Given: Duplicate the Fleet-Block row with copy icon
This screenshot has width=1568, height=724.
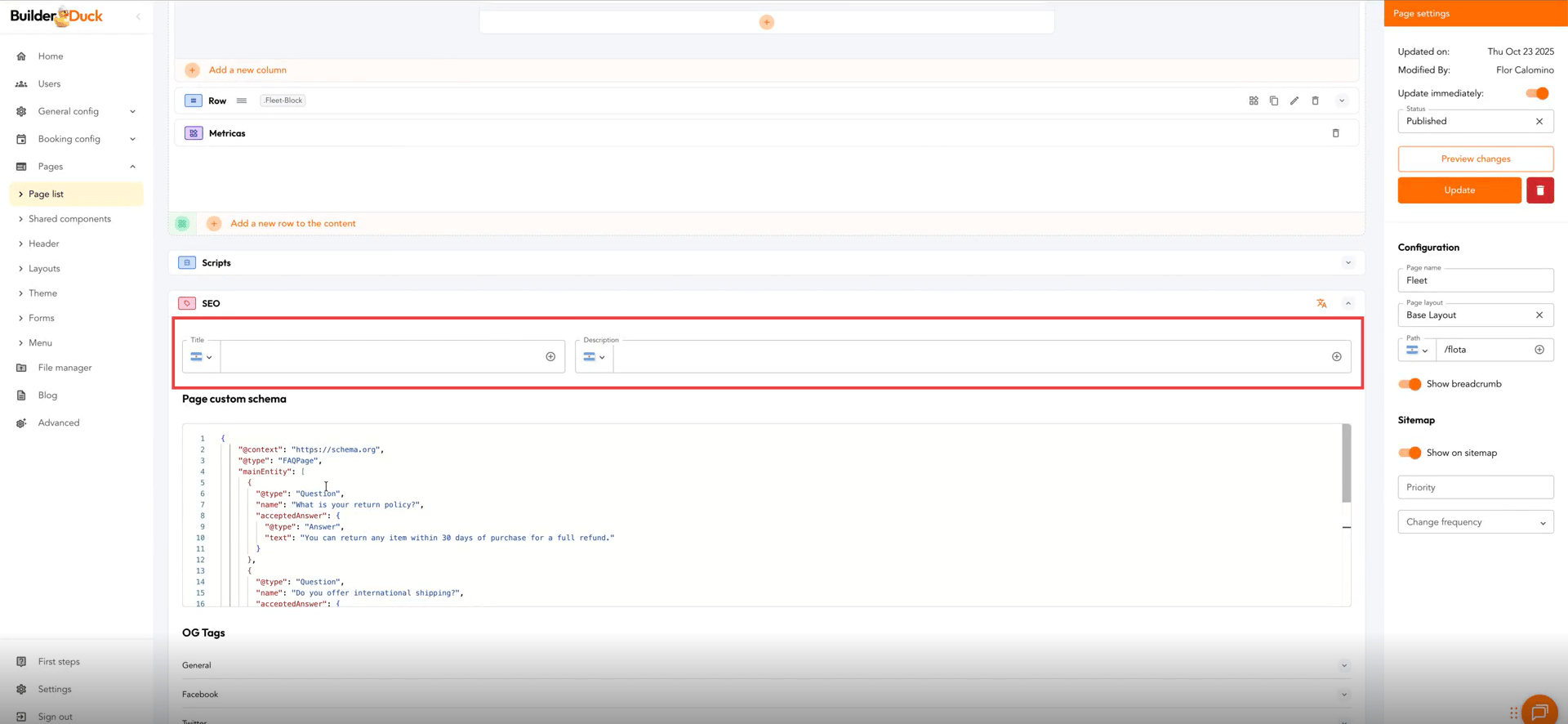Looking at the screenshot, I should pyautogui.click(x=1274, y=101).
